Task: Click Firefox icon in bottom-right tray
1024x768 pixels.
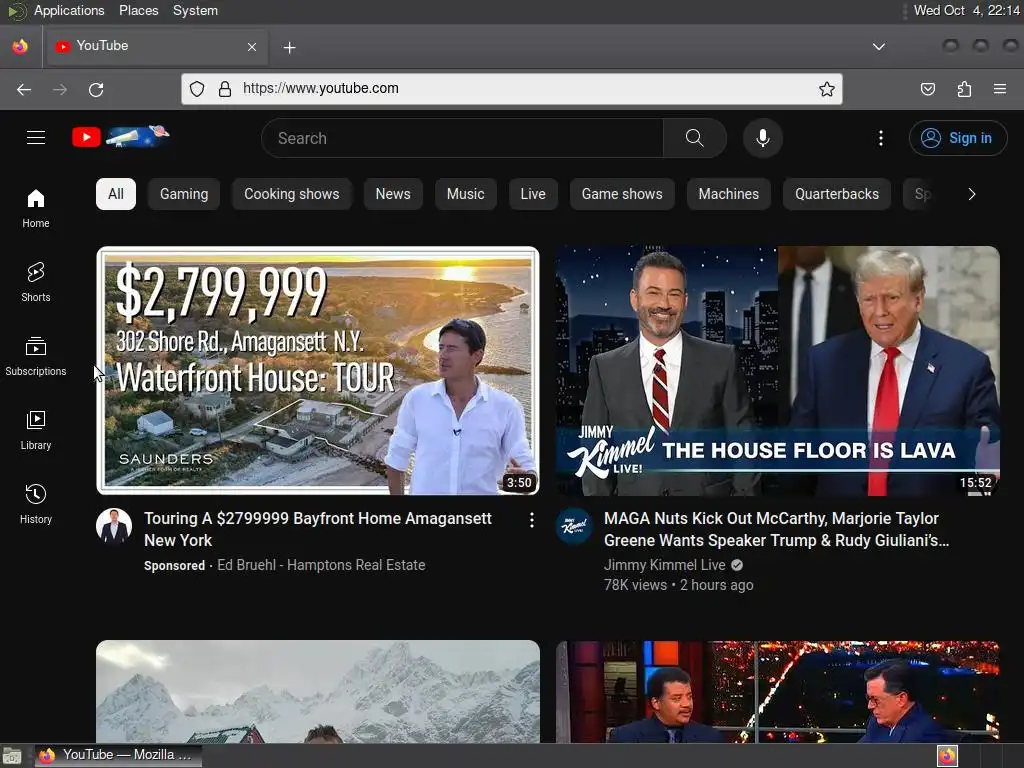Action: coord(947,756)
